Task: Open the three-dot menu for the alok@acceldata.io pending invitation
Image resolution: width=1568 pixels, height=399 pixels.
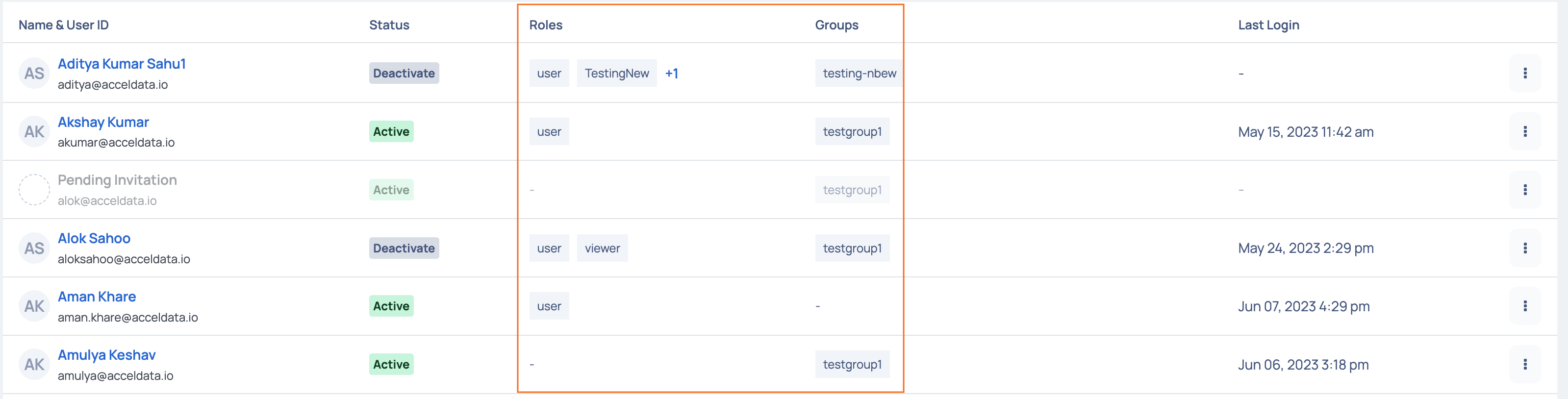Action: (x=1525, y=190)
